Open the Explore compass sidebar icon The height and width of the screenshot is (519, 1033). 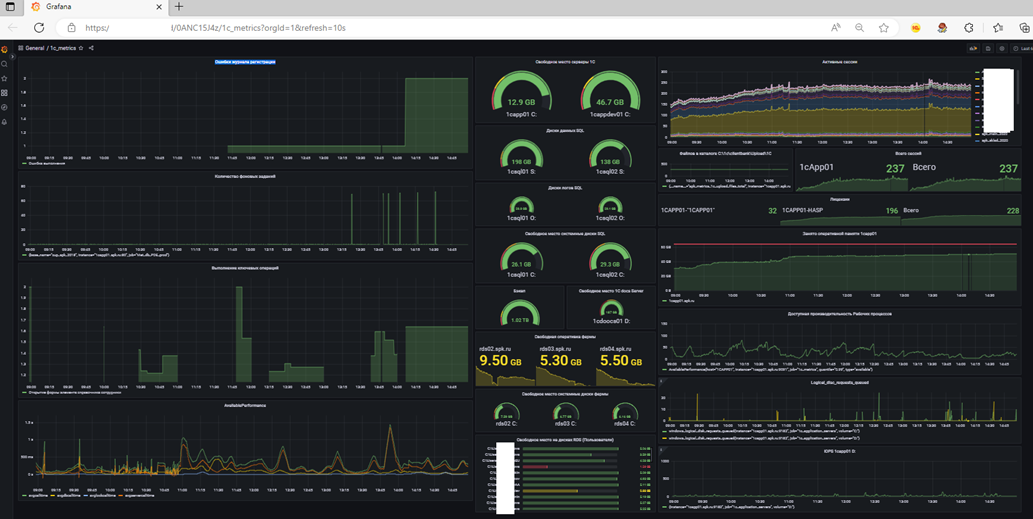5,106
